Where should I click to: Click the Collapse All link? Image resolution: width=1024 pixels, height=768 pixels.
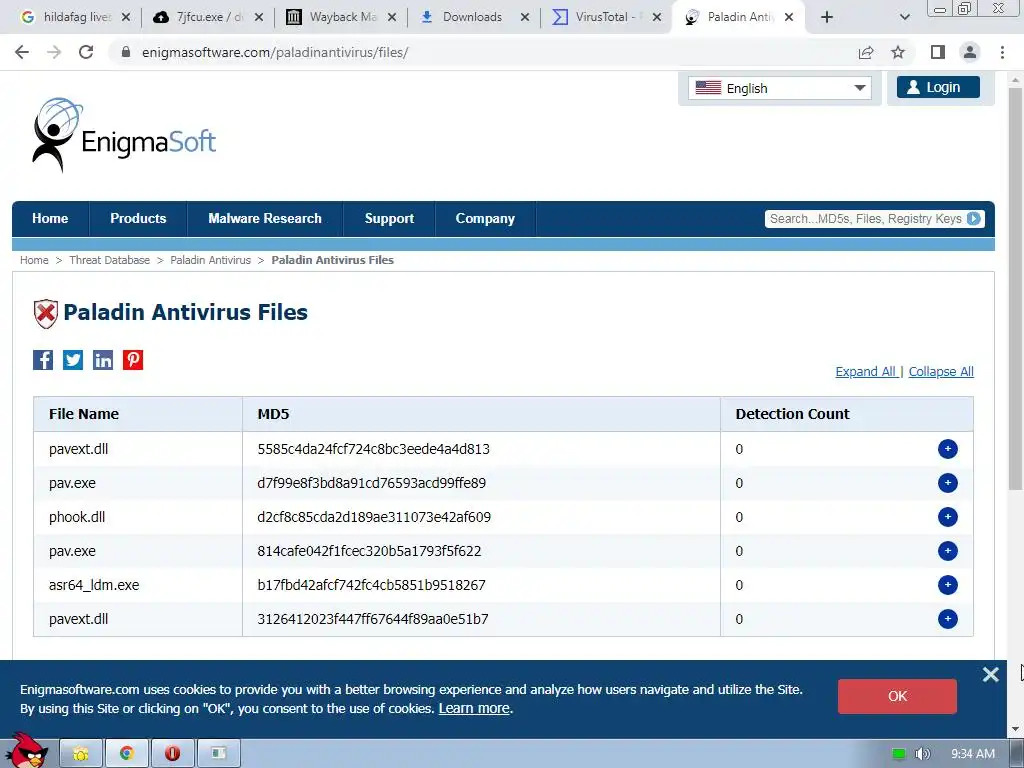click(941, 372)
